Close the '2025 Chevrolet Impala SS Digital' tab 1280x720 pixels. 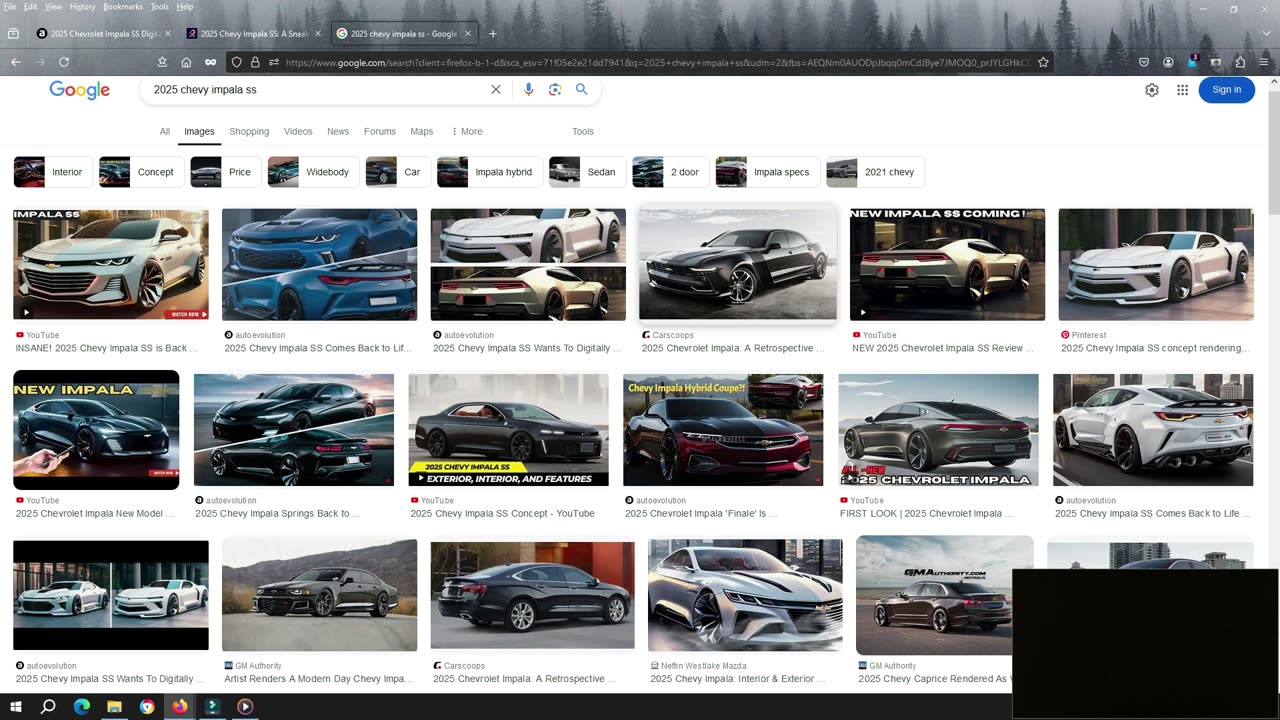(167, 33)
